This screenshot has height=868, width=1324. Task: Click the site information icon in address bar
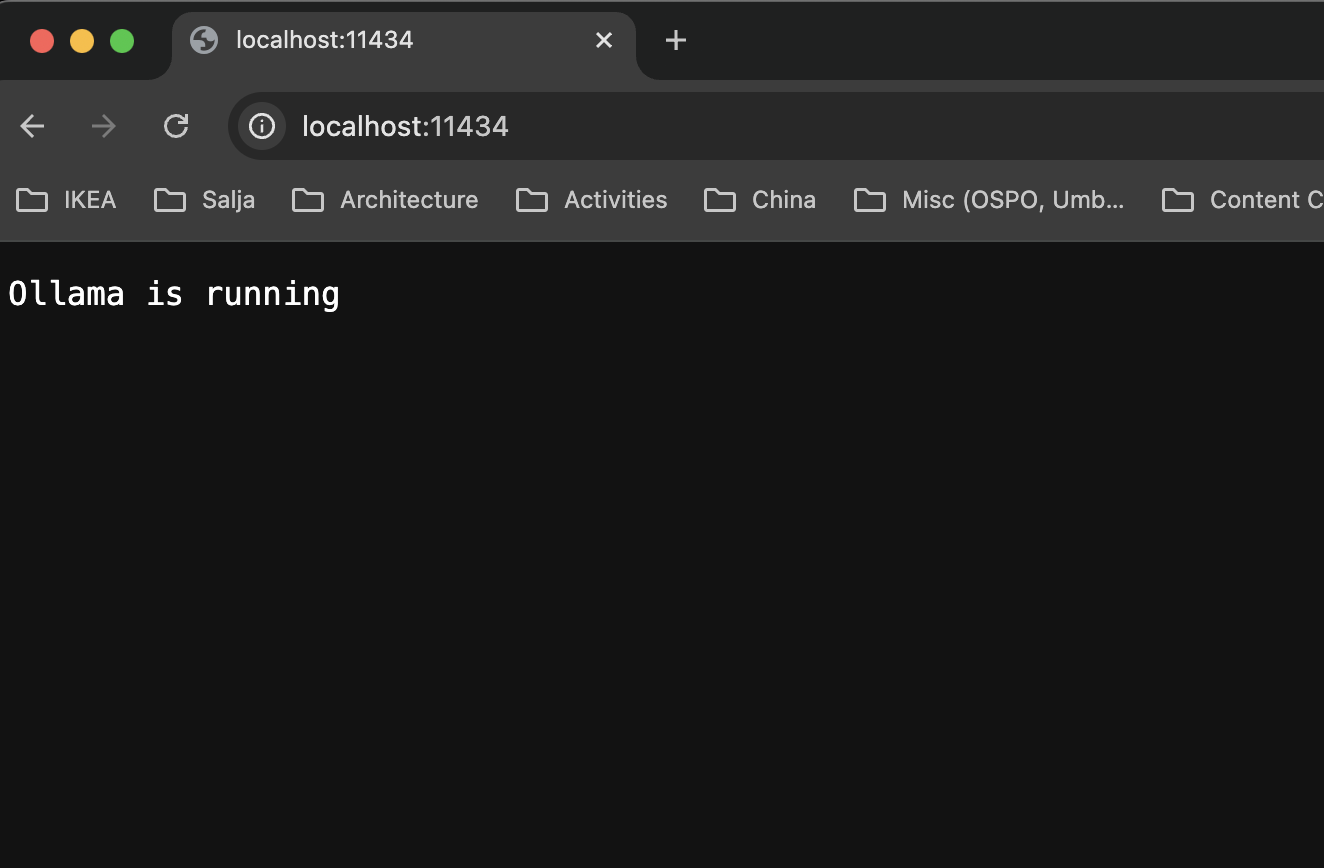pos(260,126)
